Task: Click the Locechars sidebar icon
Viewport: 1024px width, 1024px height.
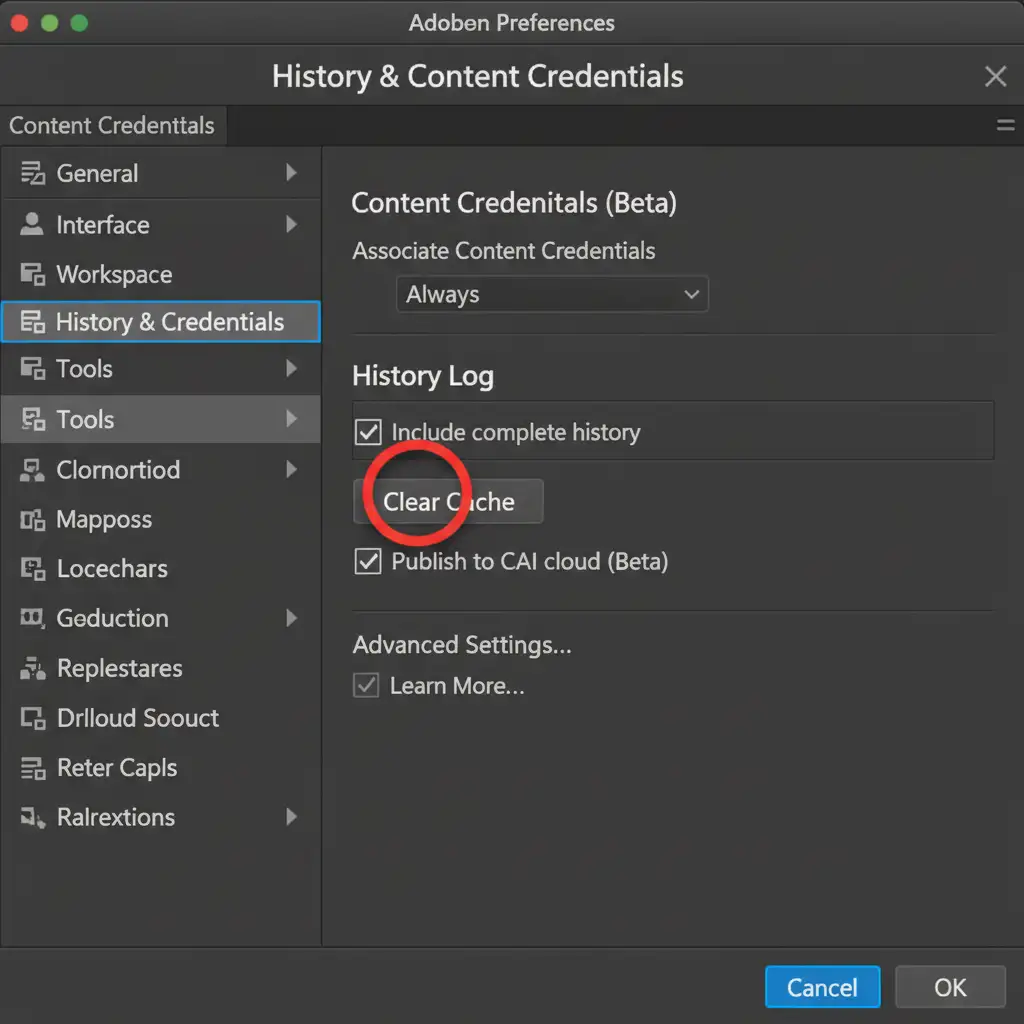Action: coord(33,568)
